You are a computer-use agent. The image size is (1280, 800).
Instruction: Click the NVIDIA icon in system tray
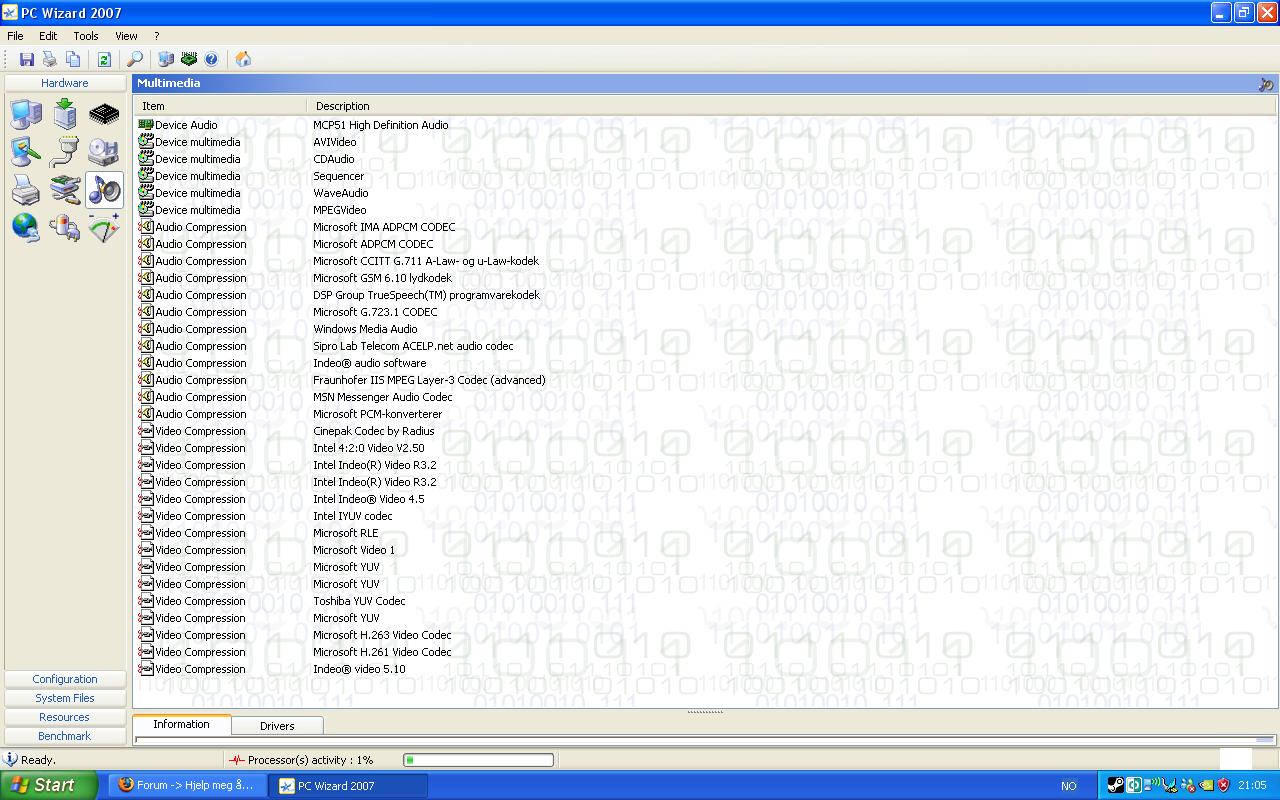pos(1207,785)
